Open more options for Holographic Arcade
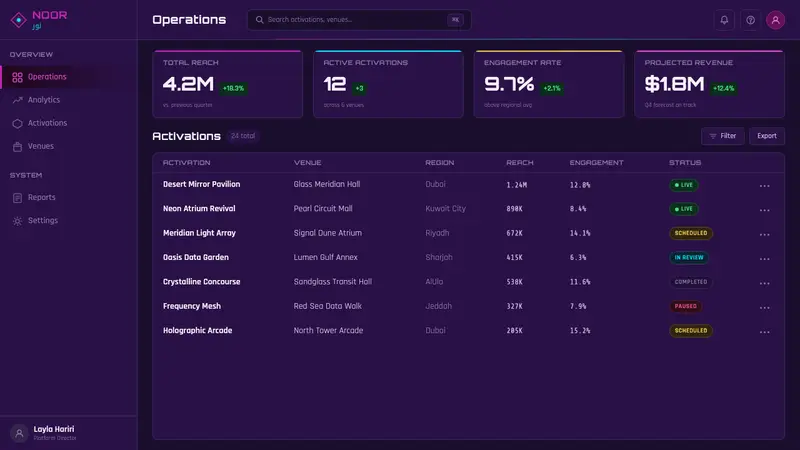The width and height of the screenshot is (800, 450). click(764, 332)
